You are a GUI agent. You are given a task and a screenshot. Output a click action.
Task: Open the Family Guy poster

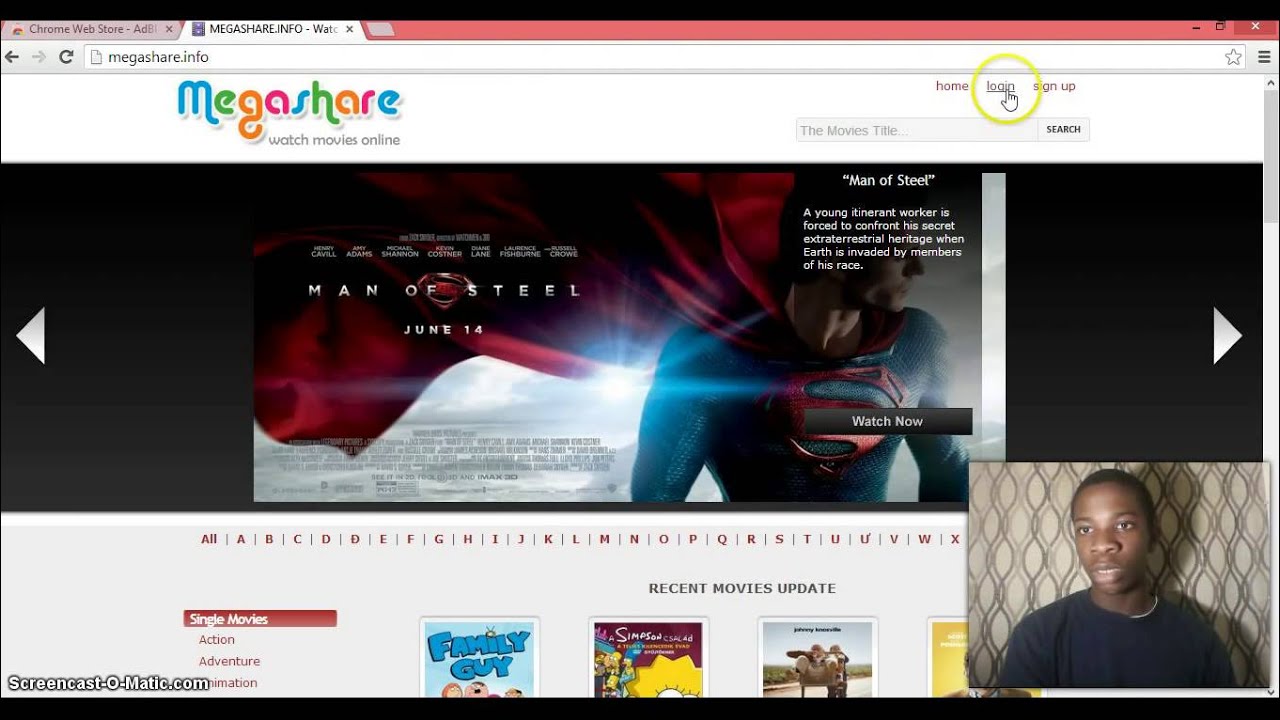(x=479, y=658)
